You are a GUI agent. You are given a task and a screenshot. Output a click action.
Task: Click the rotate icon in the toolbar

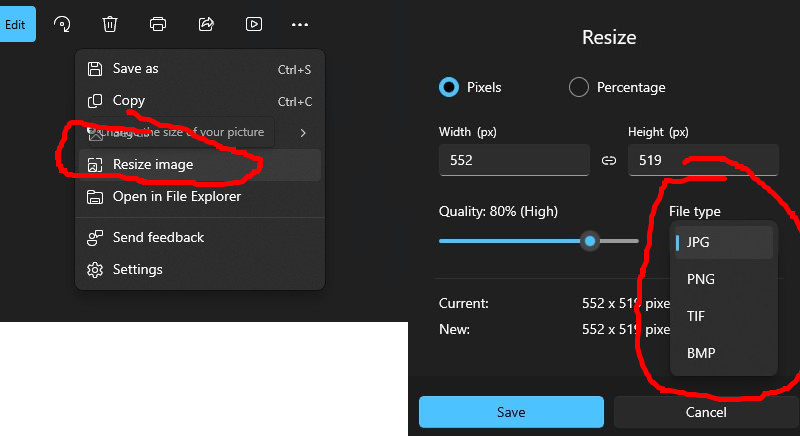coord(62,24)
